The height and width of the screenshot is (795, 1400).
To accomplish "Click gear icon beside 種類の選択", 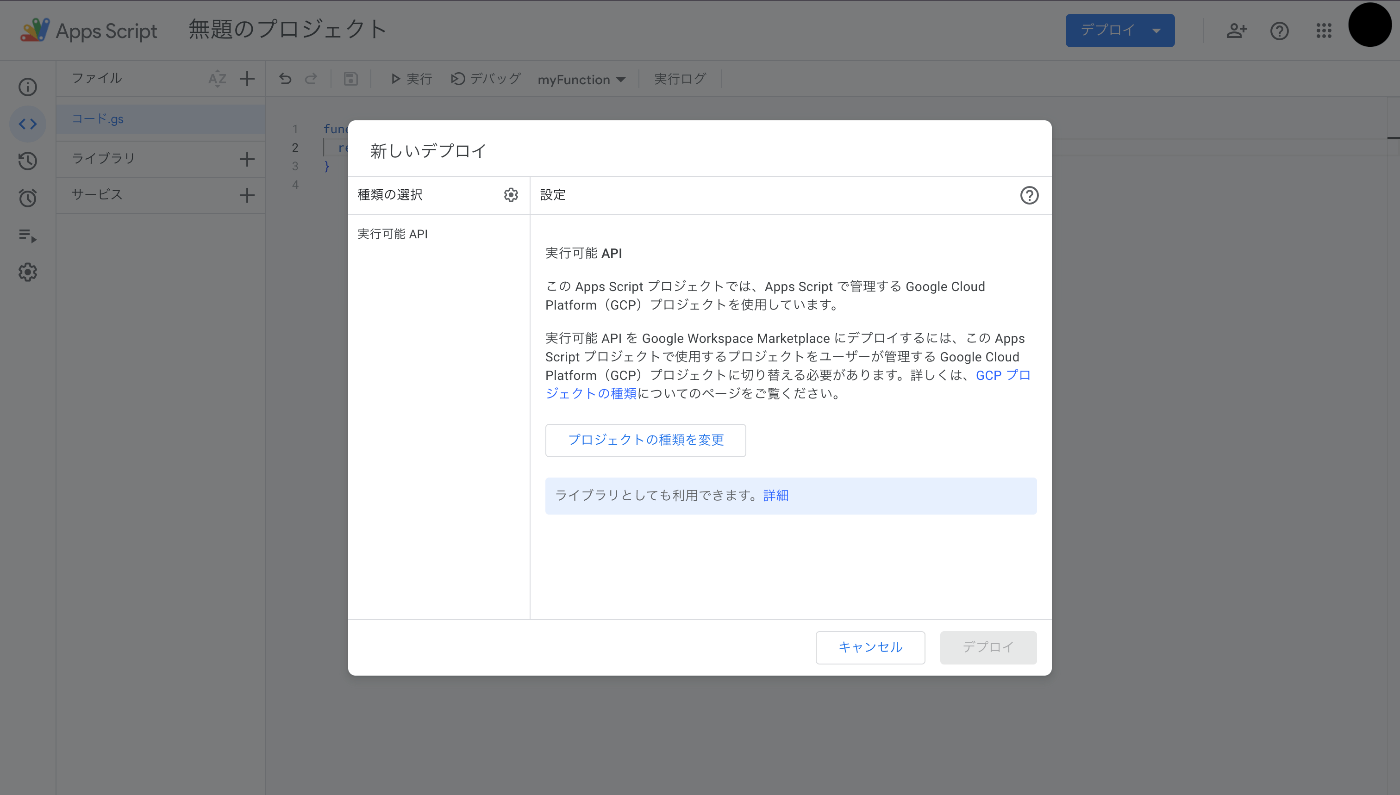I will (511, 195).
